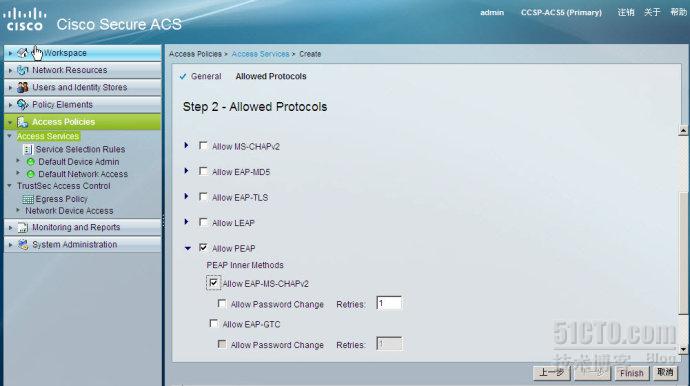Switch to the General step tab
Viewport: 690px width, 386px height.
click(206, 77)
